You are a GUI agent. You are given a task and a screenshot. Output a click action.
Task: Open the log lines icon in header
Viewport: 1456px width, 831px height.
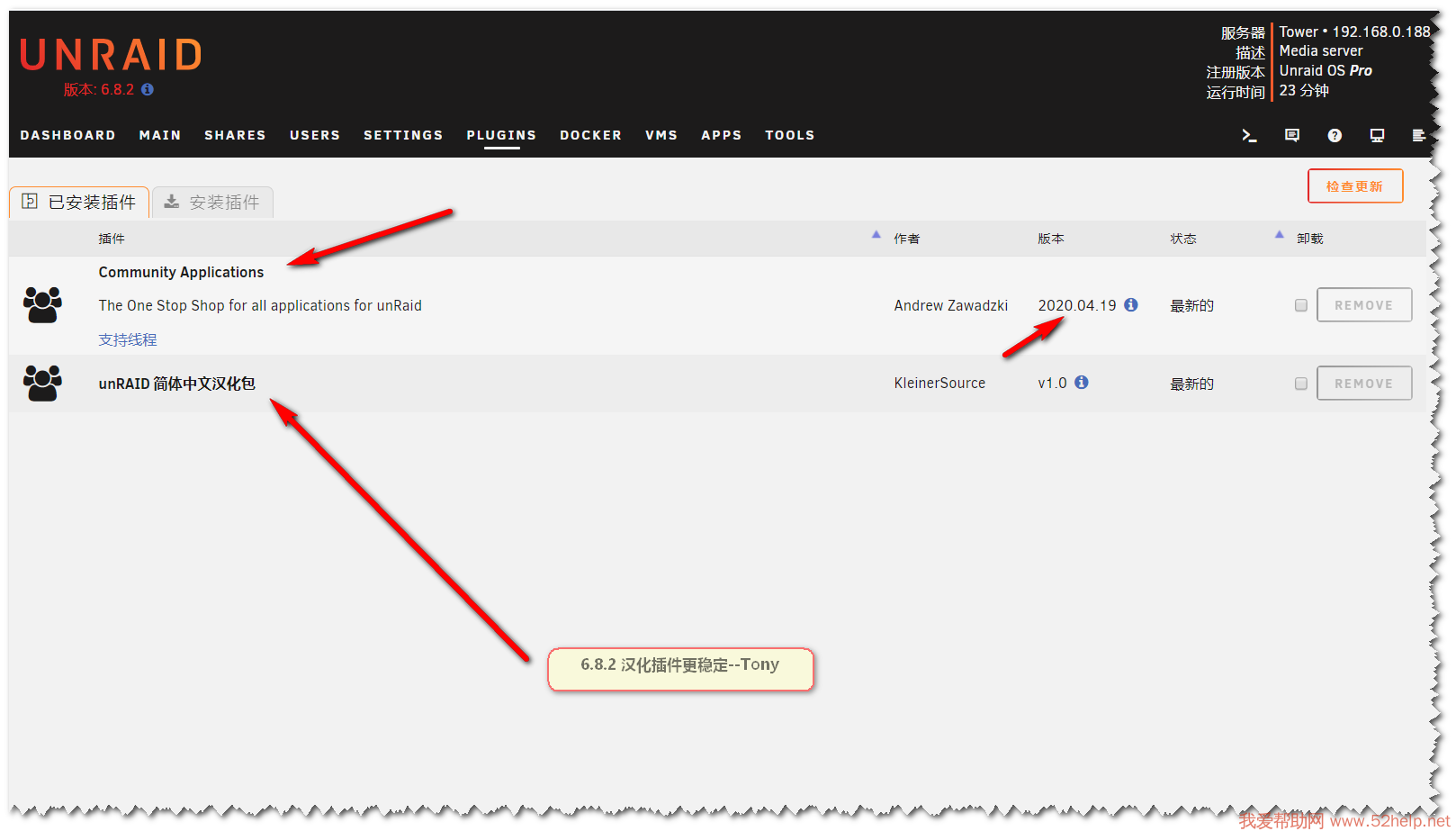tap(1418, 135)
